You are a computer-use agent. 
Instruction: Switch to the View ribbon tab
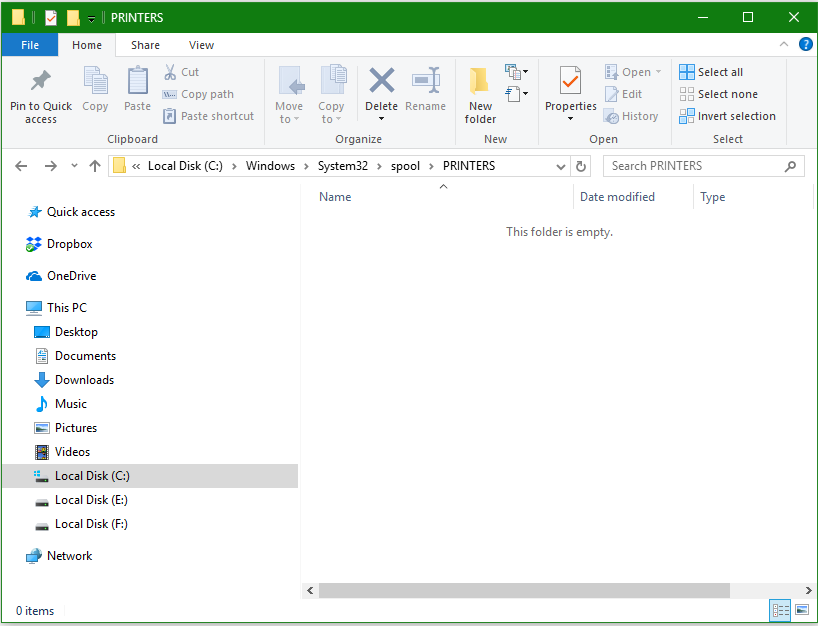coord(201,45)
